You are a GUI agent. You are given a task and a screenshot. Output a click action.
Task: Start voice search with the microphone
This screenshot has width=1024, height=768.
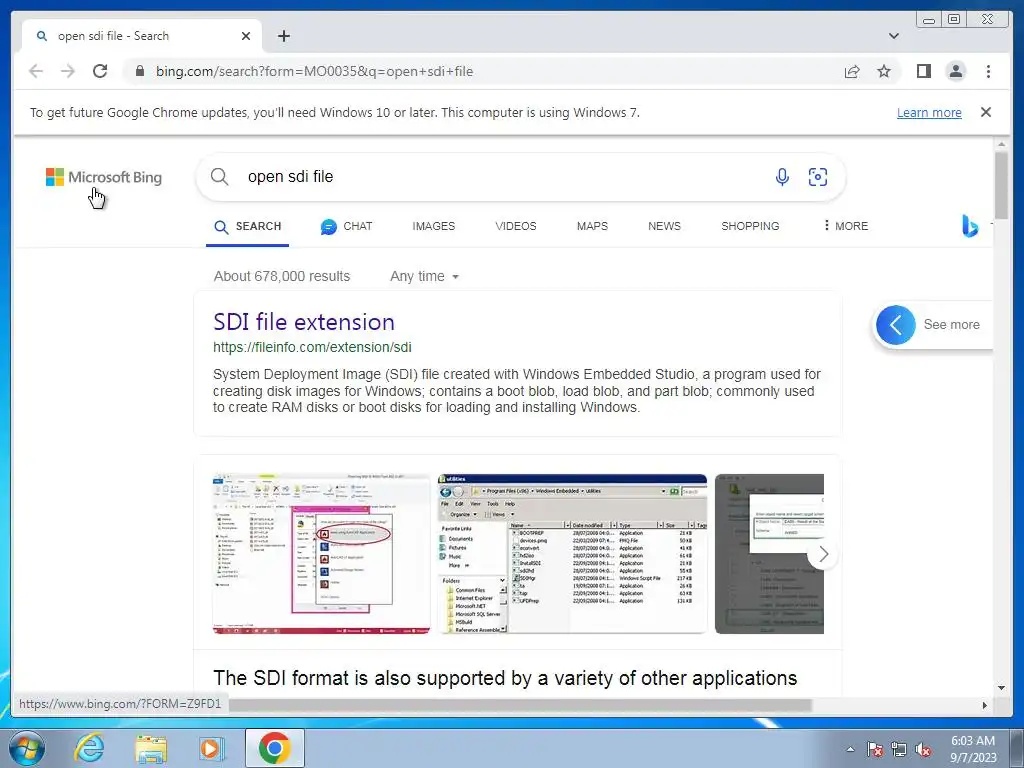(782, 176)
